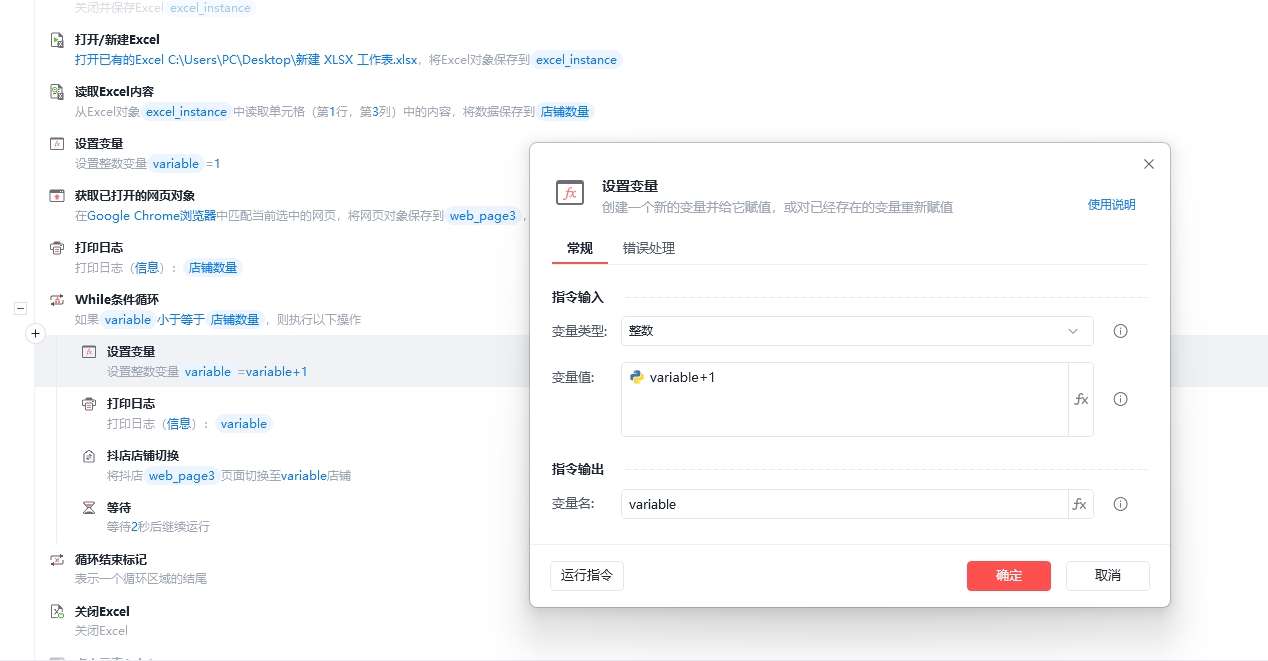
Task: Open info tooltip for variable type
Action: point(1121,331)
